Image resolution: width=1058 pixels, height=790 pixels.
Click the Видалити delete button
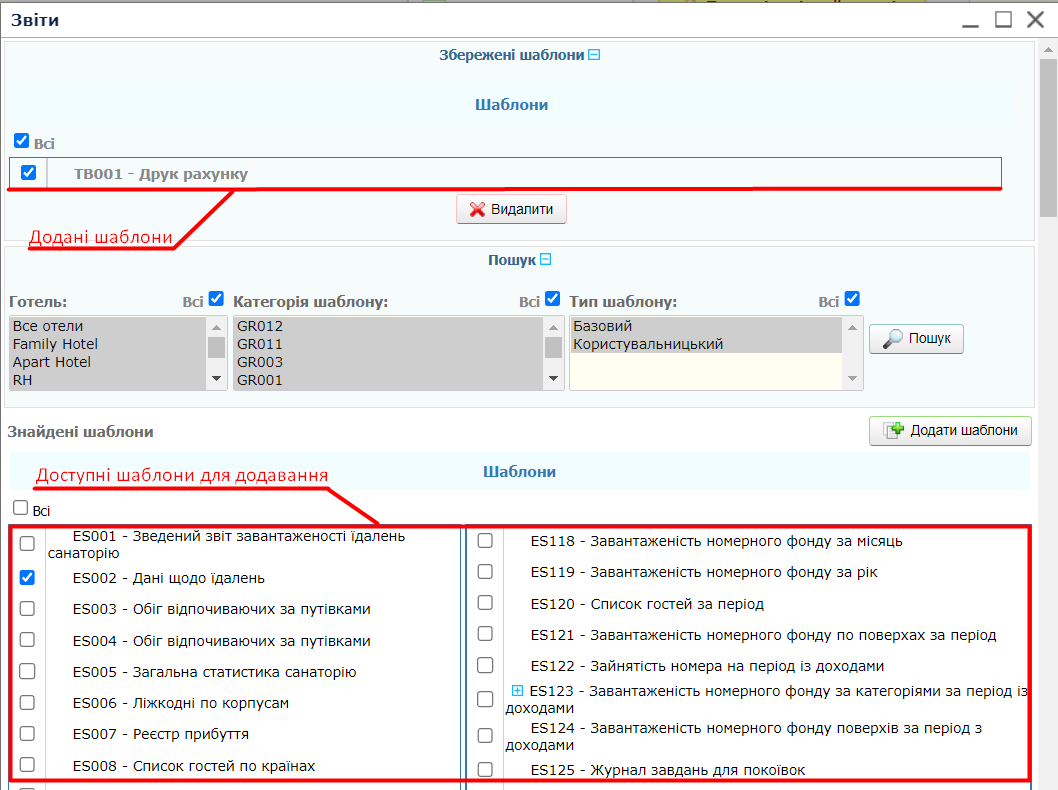tap(512, 209)
